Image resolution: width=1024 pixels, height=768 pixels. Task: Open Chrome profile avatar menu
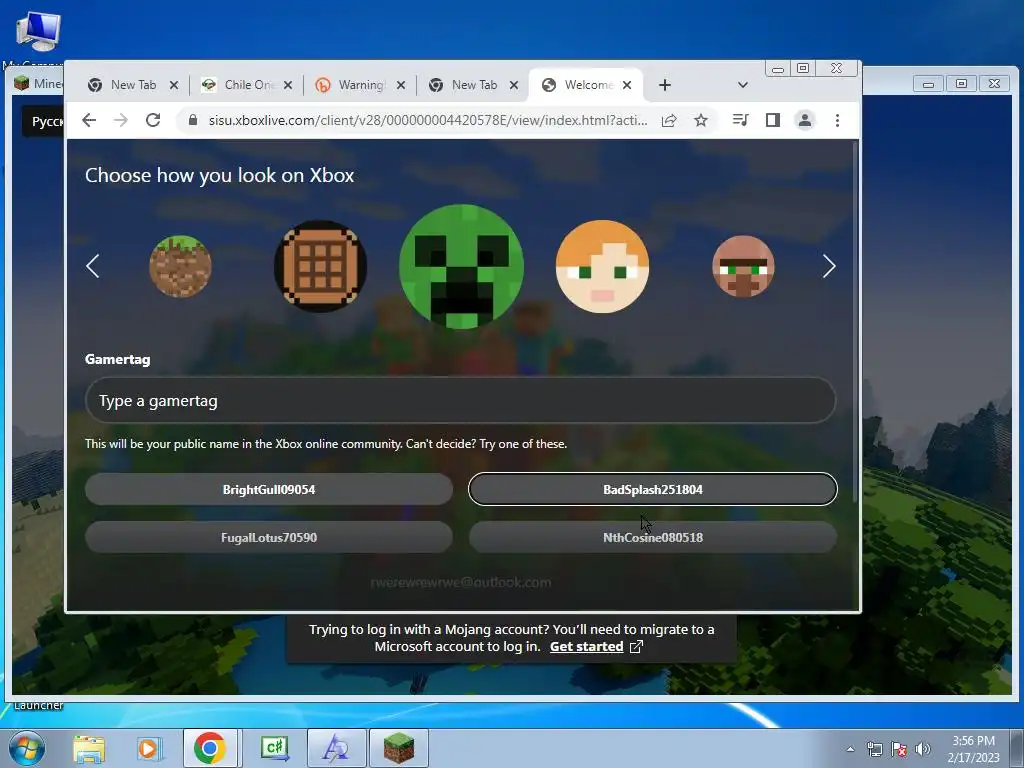click(805, 120)
